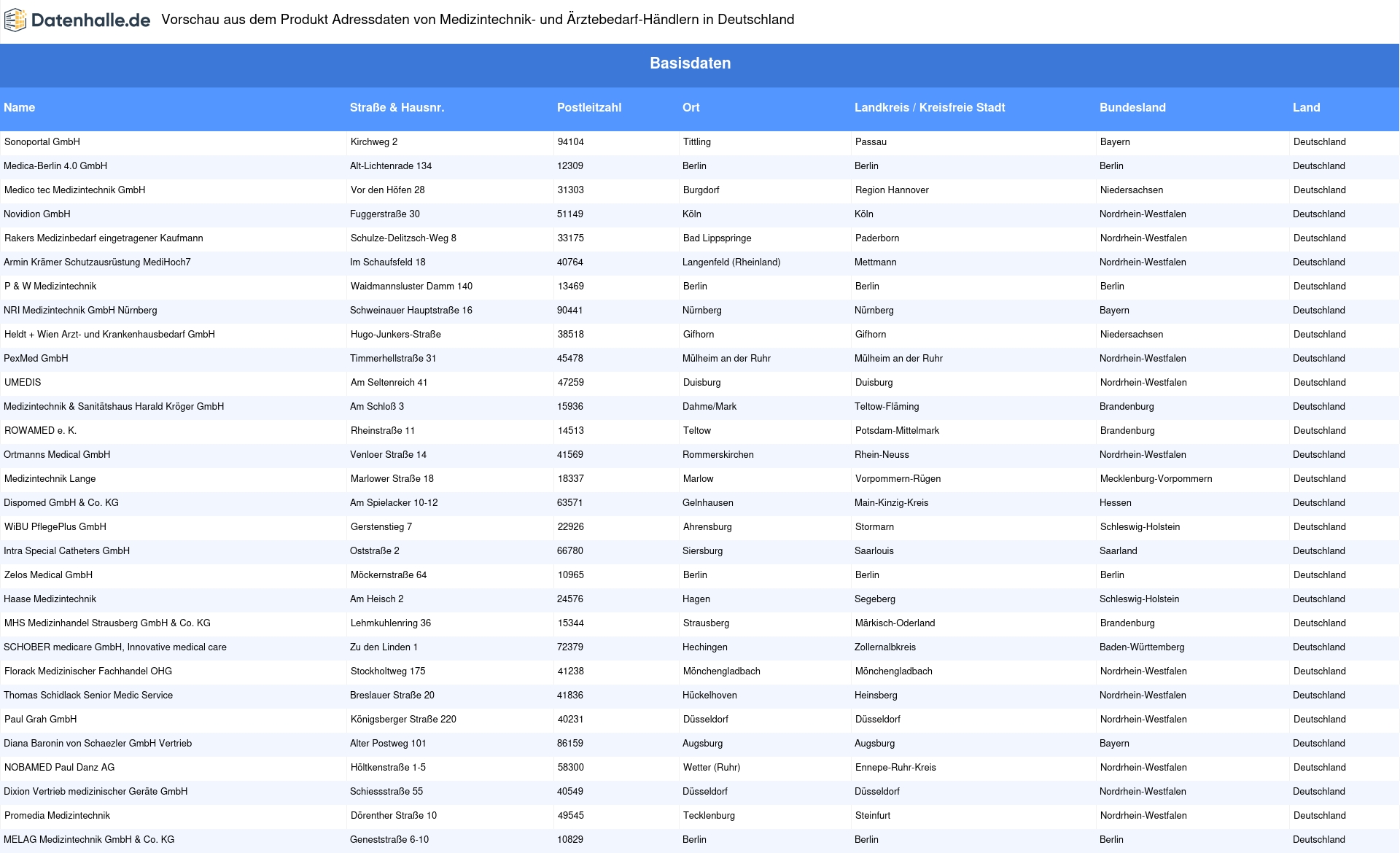Click the Landkreis value Ennepe-Ruhr-Kreis
This screenshot has height=853, width=1400.
(895, 768)
